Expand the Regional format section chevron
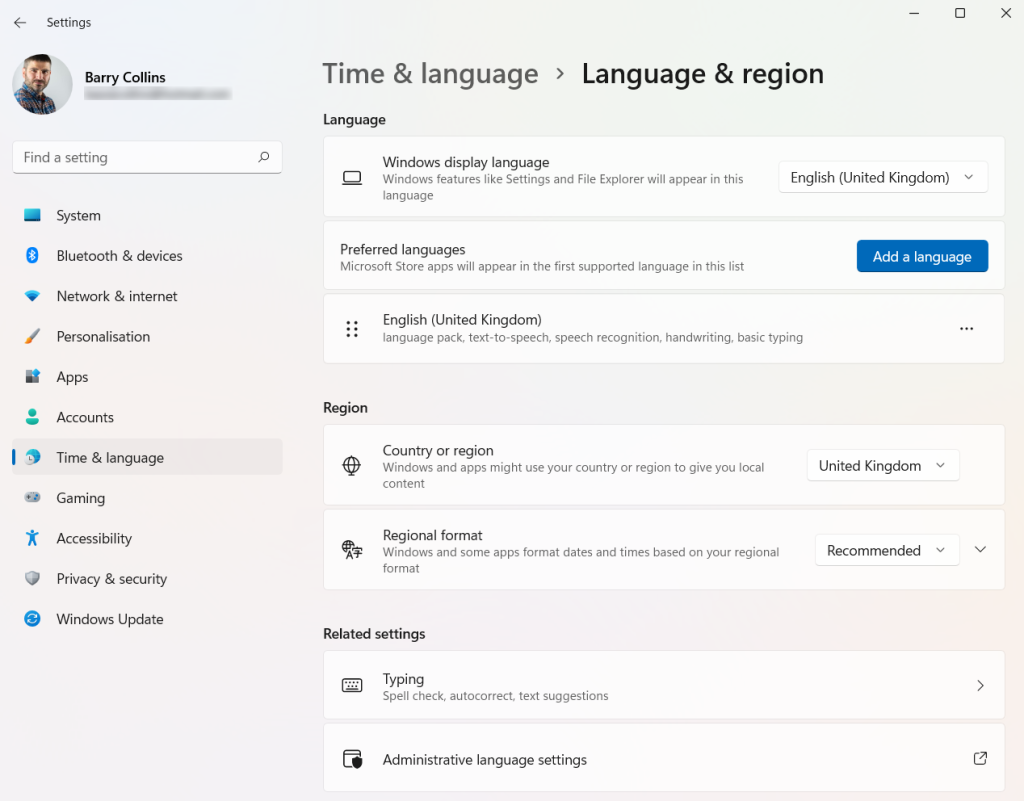The width and height of the screenshot is (1024, 801). click(980, 550)
